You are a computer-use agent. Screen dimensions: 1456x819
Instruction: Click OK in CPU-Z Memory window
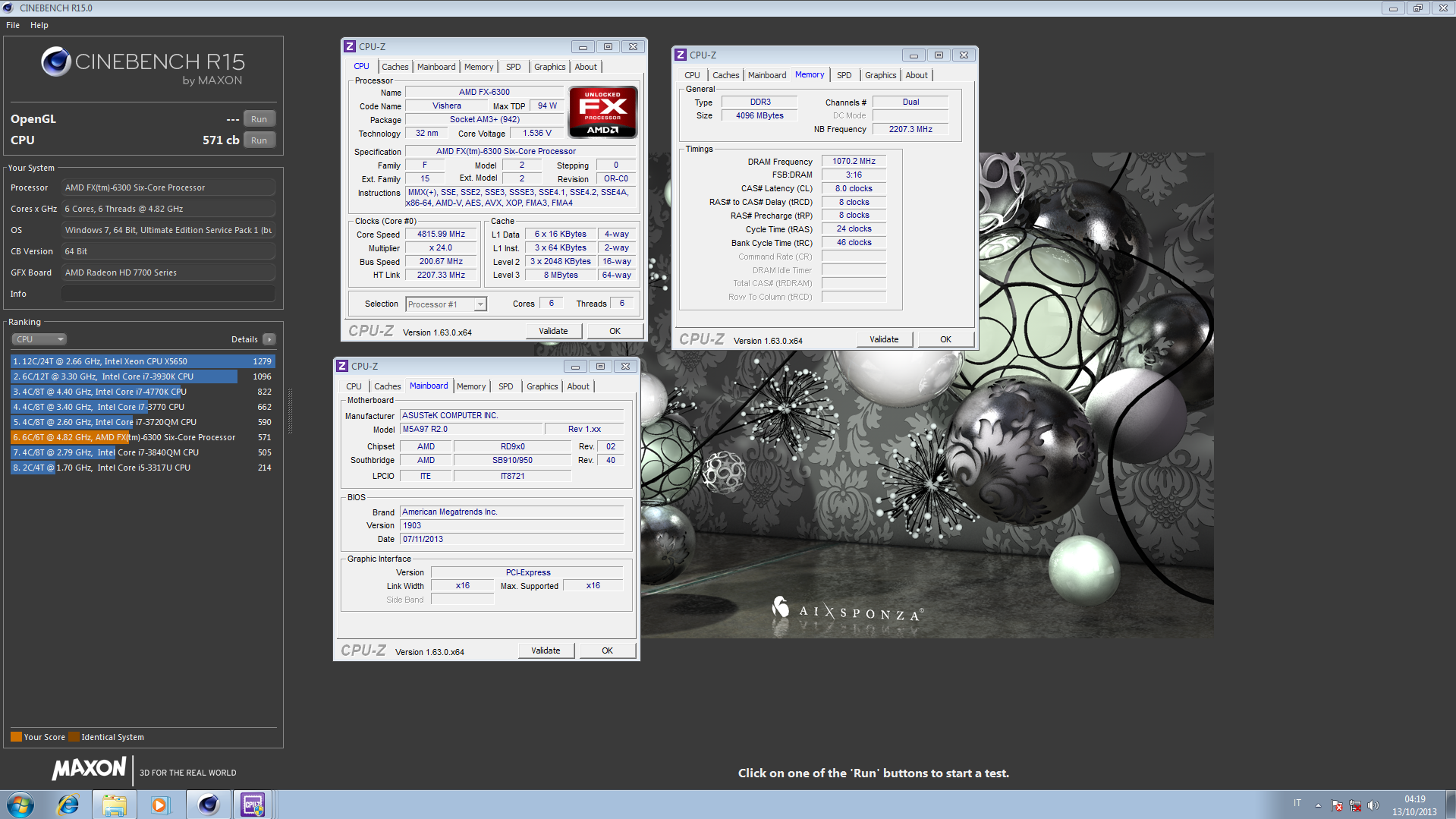pyautogui.click(x=945, y=339)
